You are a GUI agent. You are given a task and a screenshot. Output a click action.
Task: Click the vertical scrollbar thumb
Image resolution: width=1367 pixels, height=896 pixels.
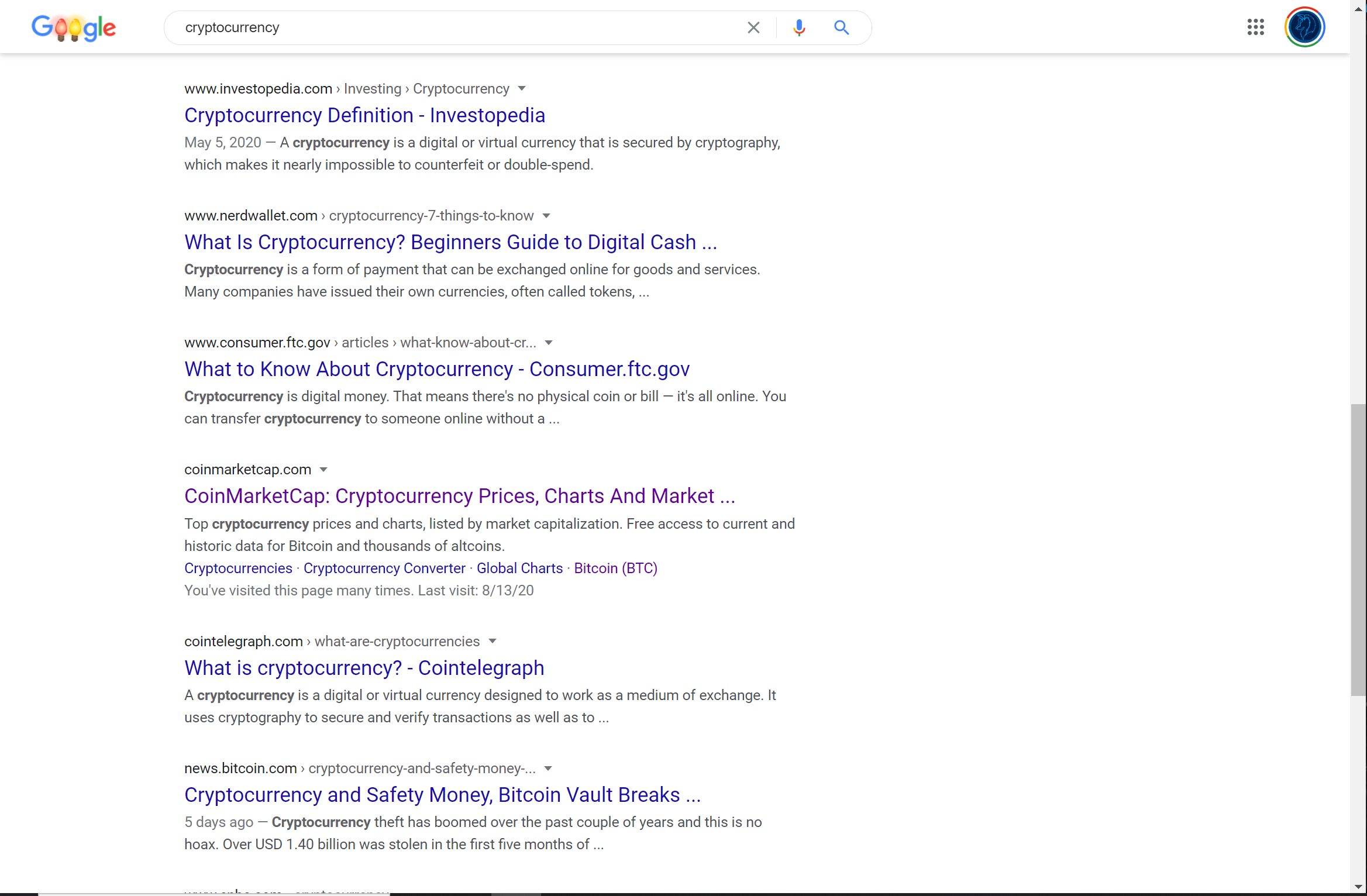[x=1358, y=550]
